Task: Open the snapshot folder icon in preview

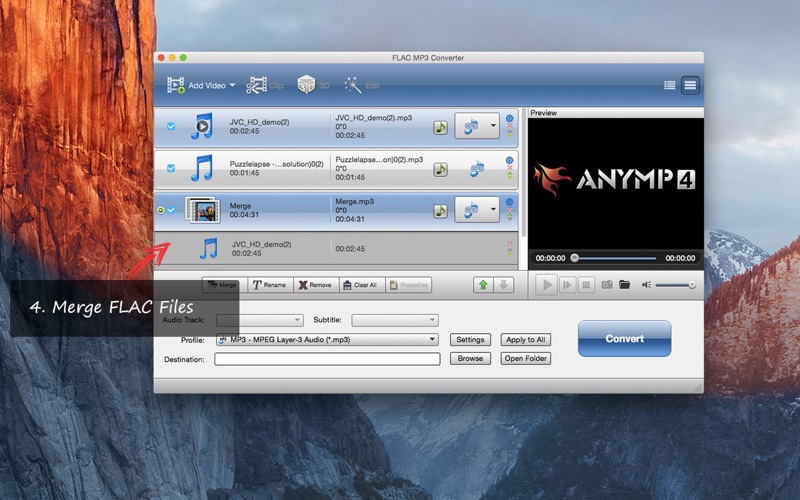Action: pos(625,285)
